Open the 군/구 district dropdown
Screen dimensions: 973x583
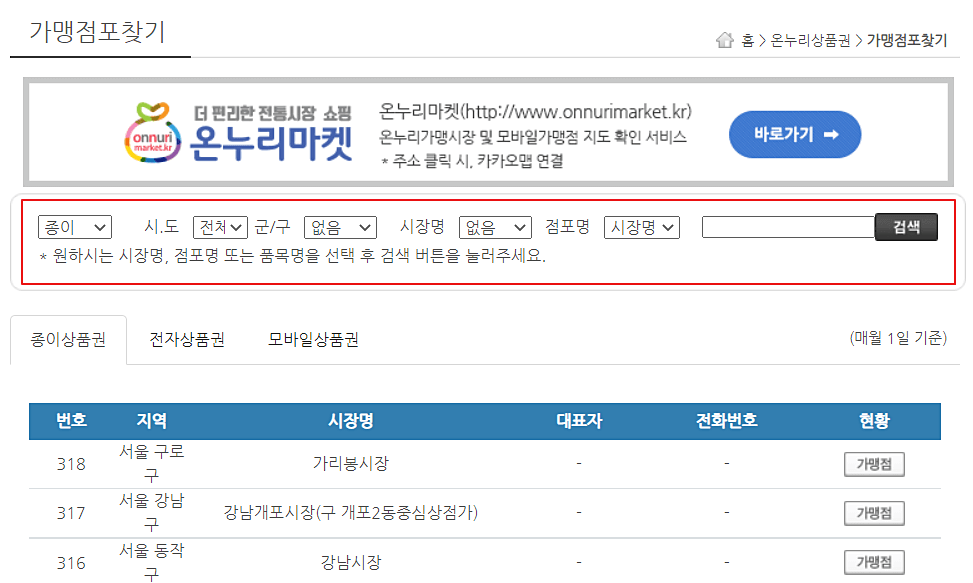[x=340, y=227]
